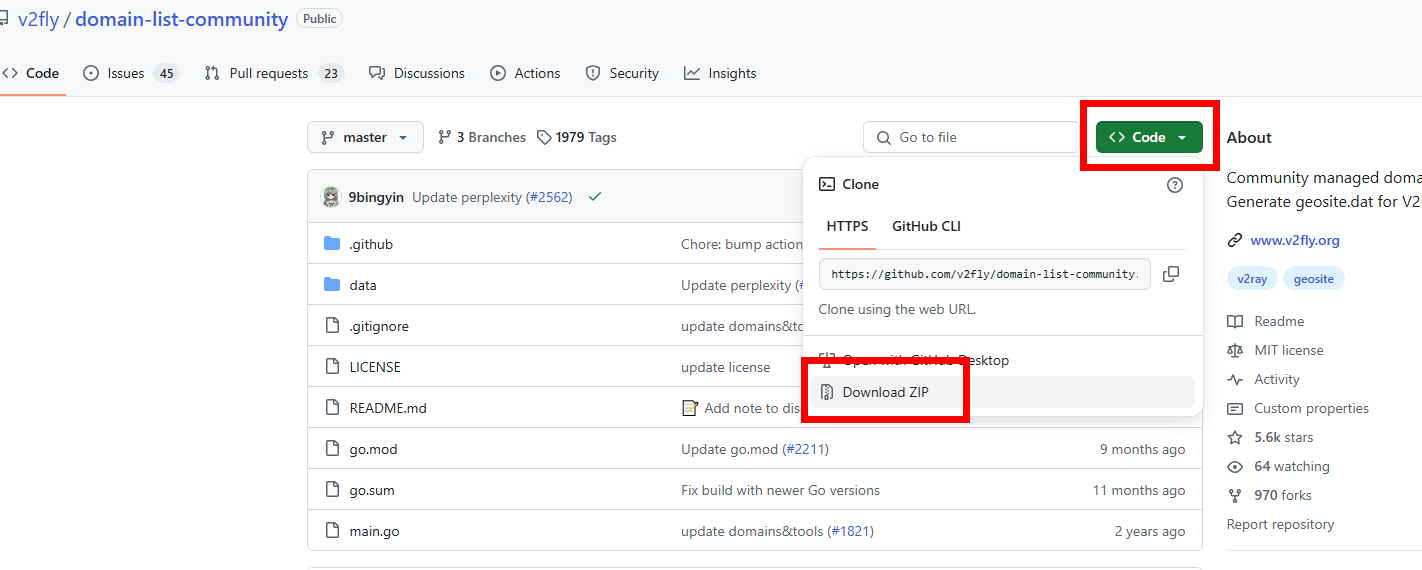Click the 23 pull requests counter badge

331,73
